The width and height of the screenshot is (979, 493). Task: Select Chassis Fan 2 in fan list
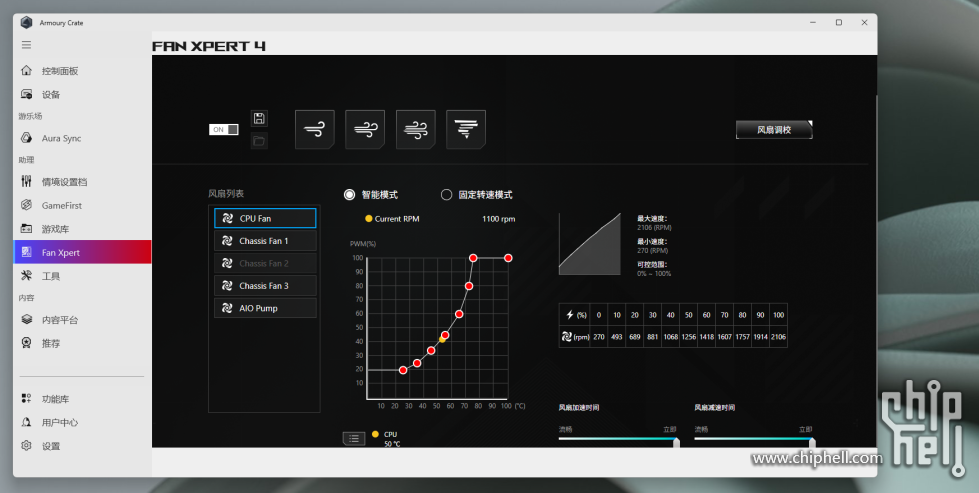click(265, 263)
